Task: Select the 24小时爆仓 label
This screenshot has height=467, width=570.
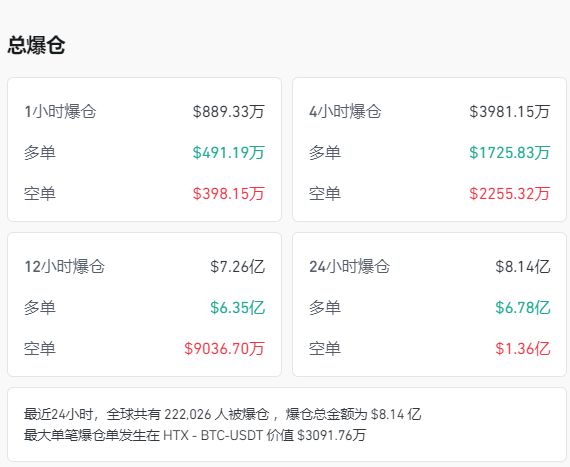Action: [x=350, y=266]
